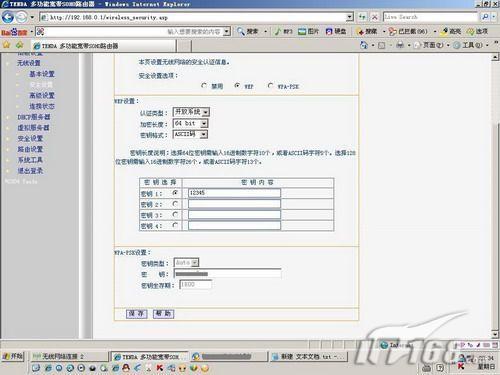Click the 硬盘 toolbar button
500x375 pixels.
pyautogui.click(x=336, y=32)
